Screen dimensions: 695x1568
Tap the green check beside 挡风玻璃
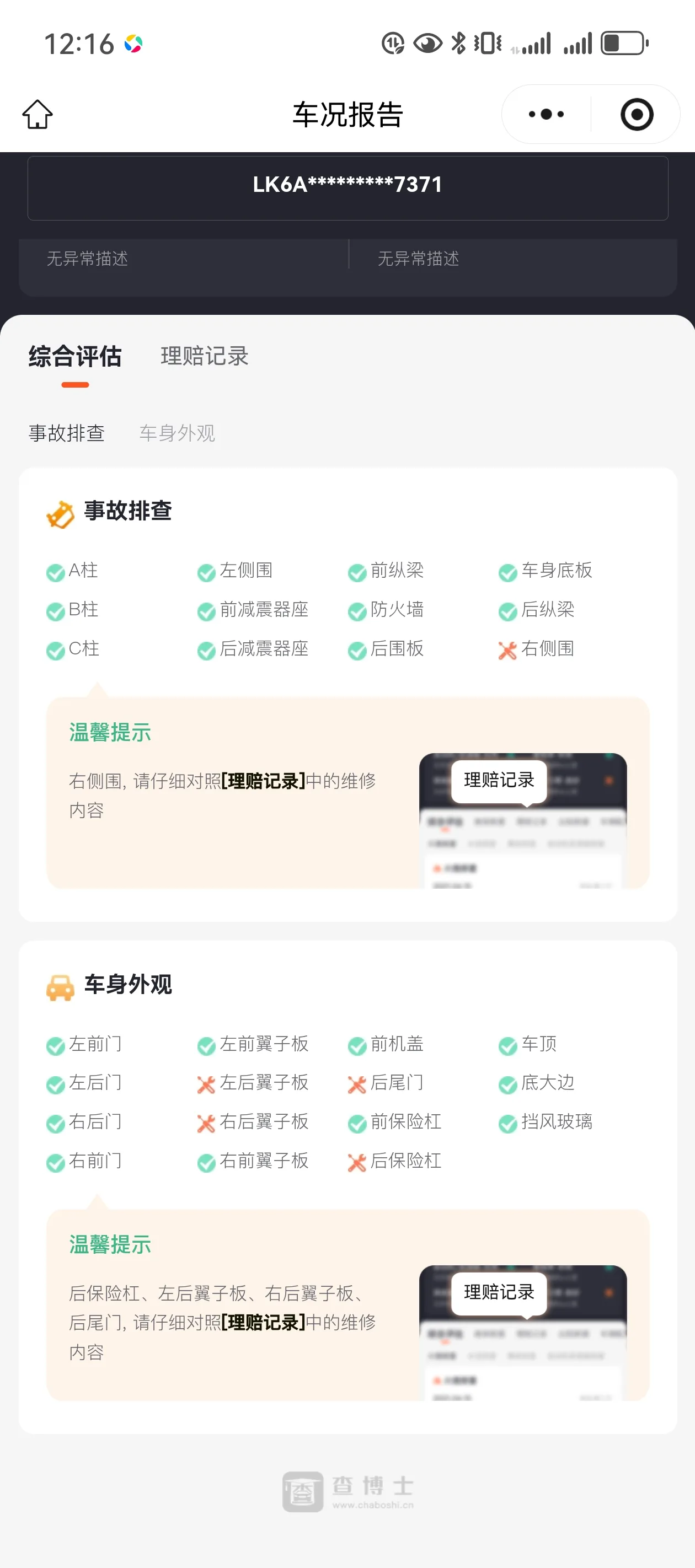point(507,1124)
